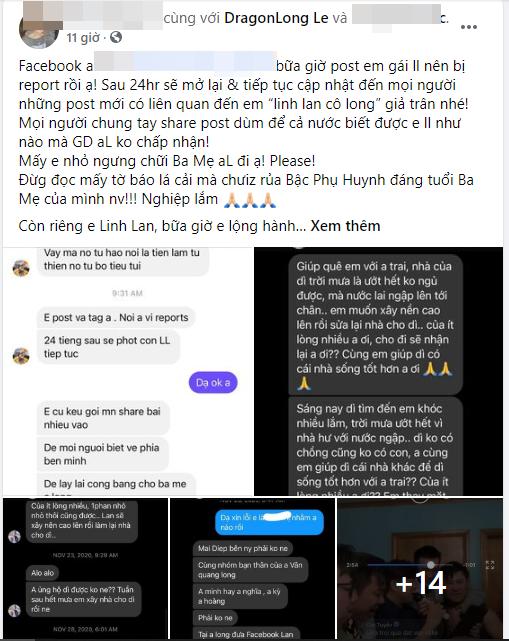The image size is (509, 641).
Task: Click avatar beside 'A ủng hộ dì' message
Action: [x=15, y=610]
